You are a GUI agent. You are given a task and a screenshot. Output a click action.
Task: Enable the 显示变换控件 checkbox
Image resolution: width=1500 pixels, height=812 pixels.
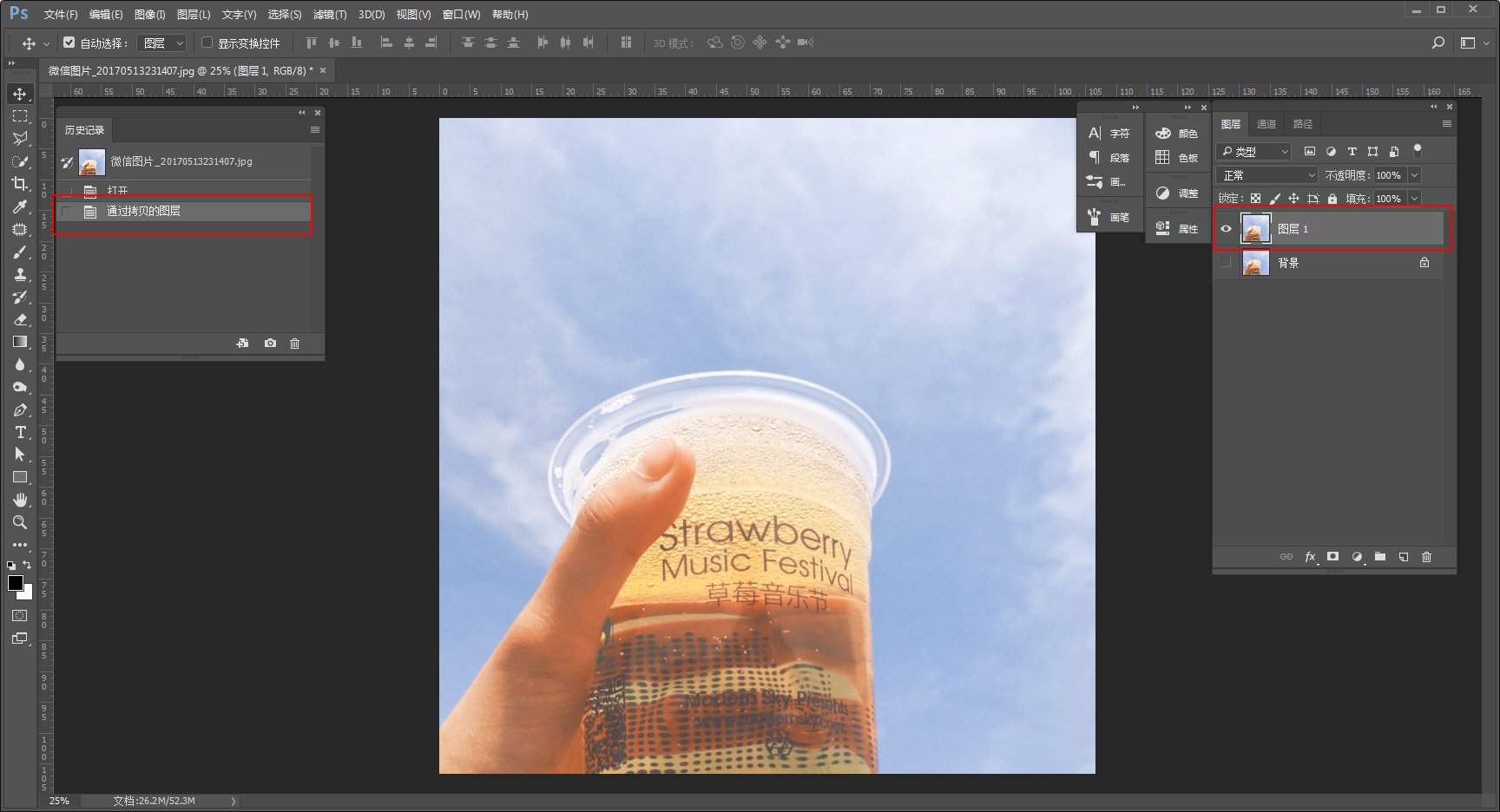click(207, 42)
